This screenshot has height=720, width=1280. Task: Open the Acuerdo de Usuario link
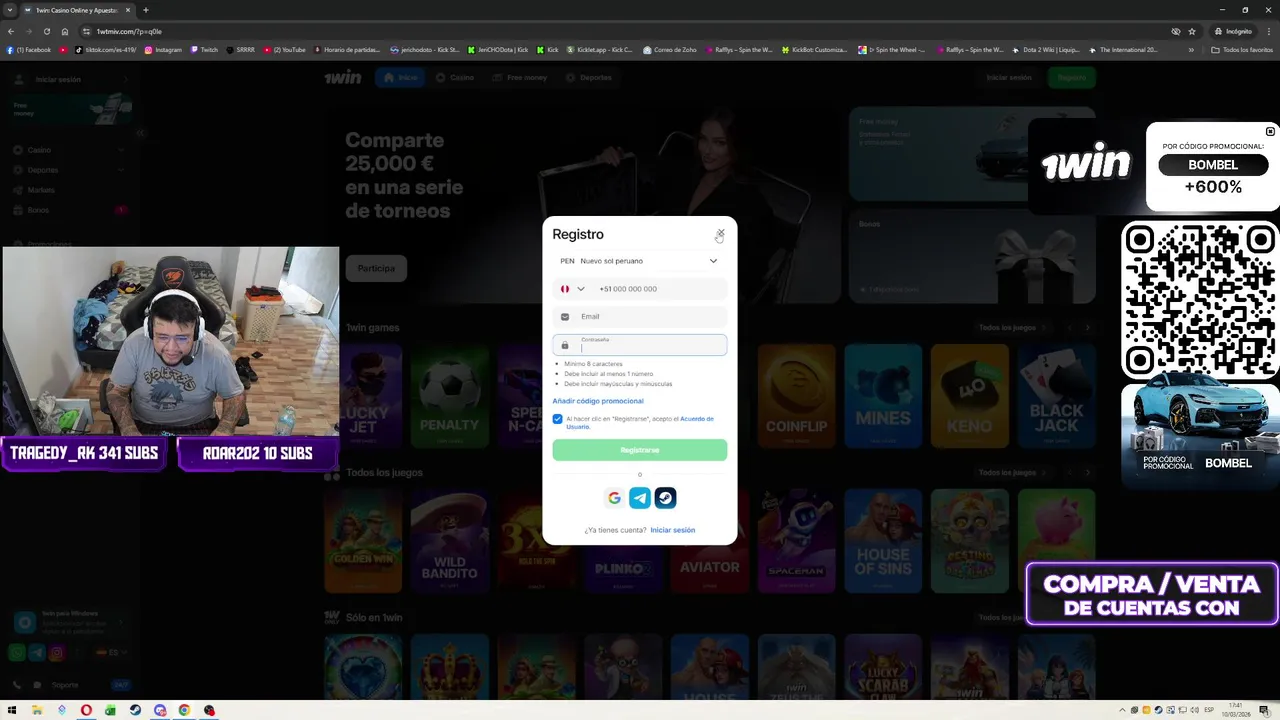point(696,419)
